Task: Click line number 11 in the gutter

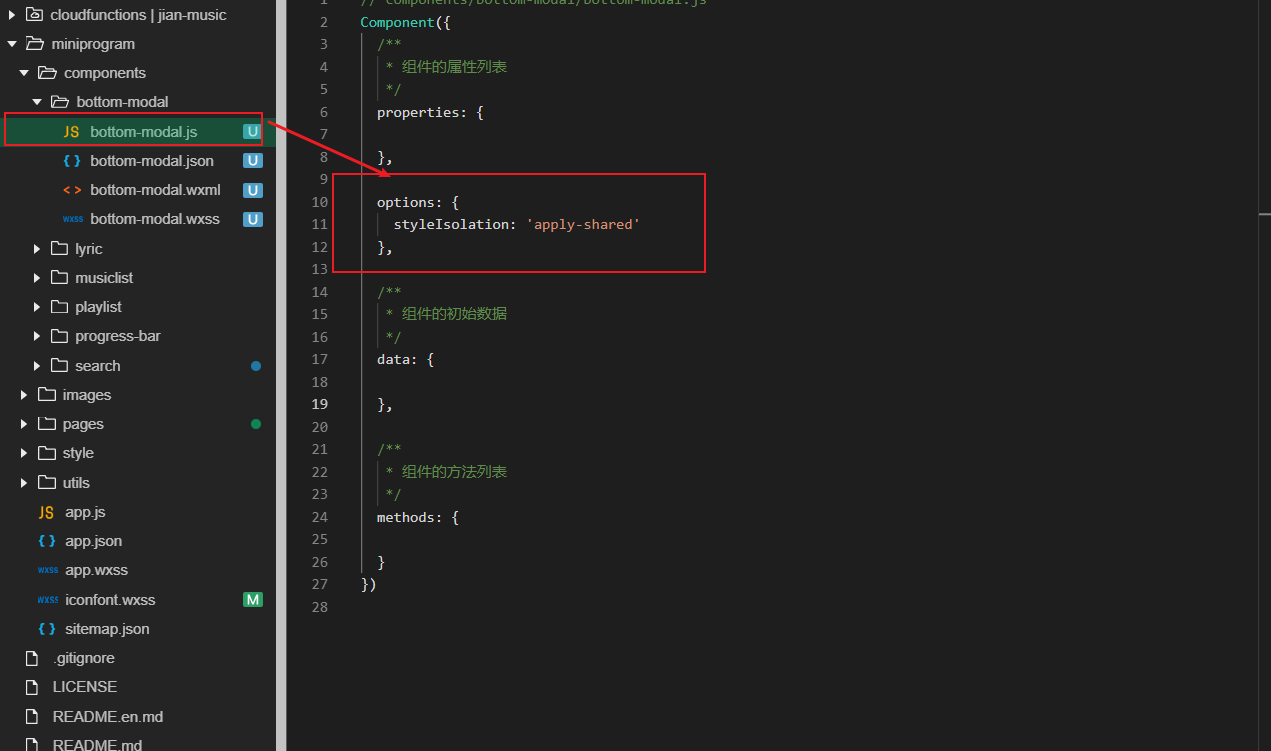Action: pos(319,224)
